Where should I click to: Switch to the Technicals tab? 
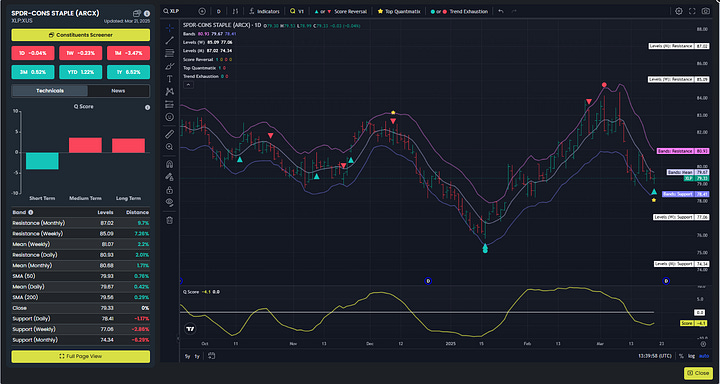coord(50,90)
